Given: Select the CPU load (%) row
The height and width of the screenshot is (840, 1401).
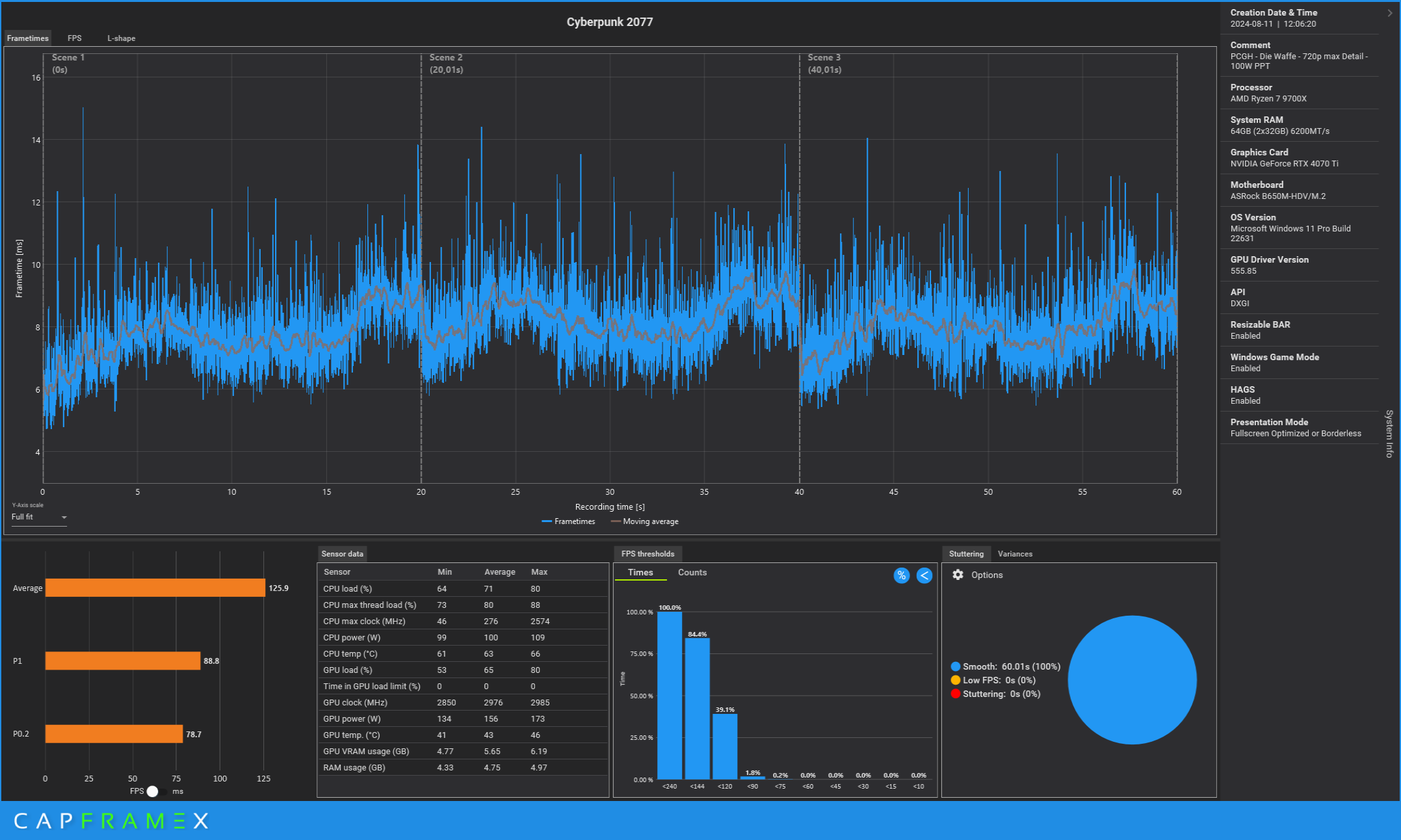Looking at the screenshot, I should tap(463, 588).
